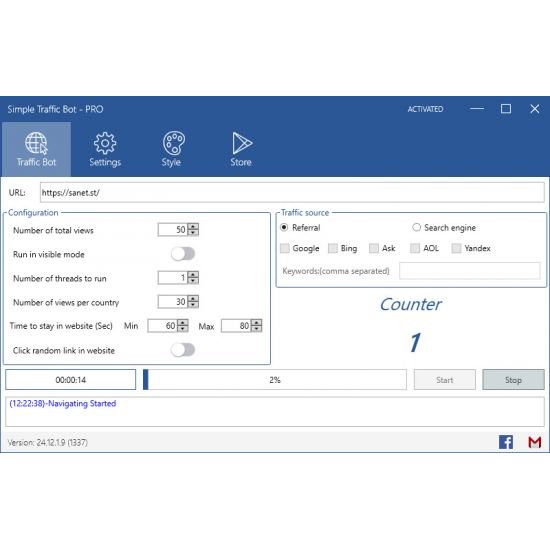Decrease Min time to stay value

[183, 329]
